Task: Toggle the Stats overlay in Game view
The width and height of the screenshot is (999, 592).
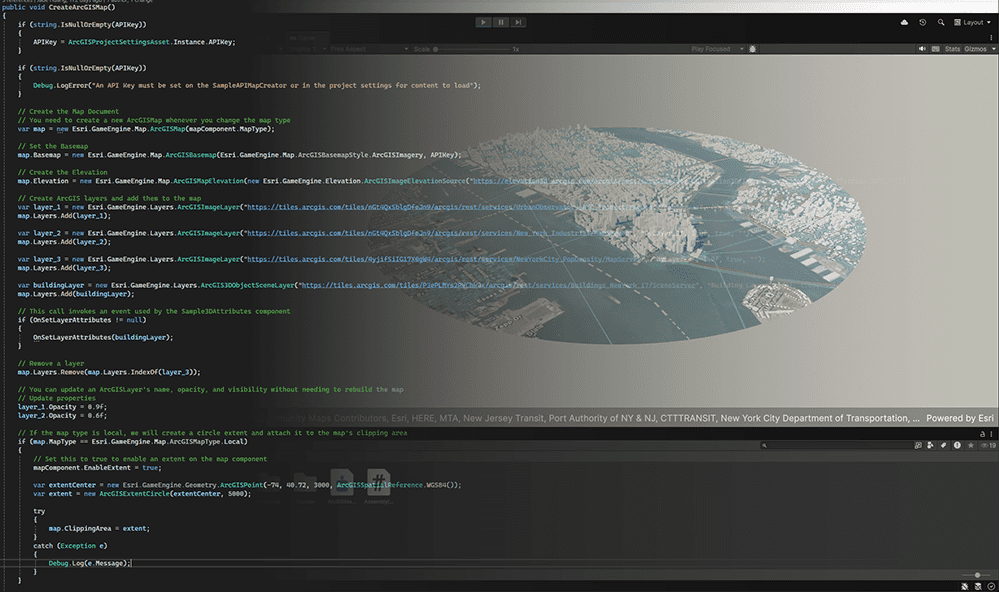Action: (953, 48)
